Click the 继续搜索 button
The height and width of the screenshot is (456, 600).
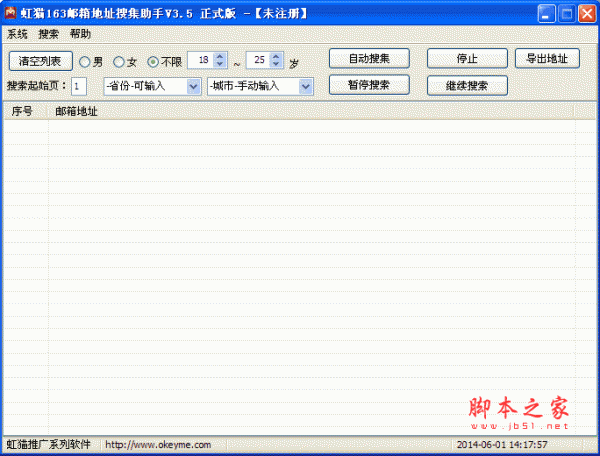pos(467,85)
